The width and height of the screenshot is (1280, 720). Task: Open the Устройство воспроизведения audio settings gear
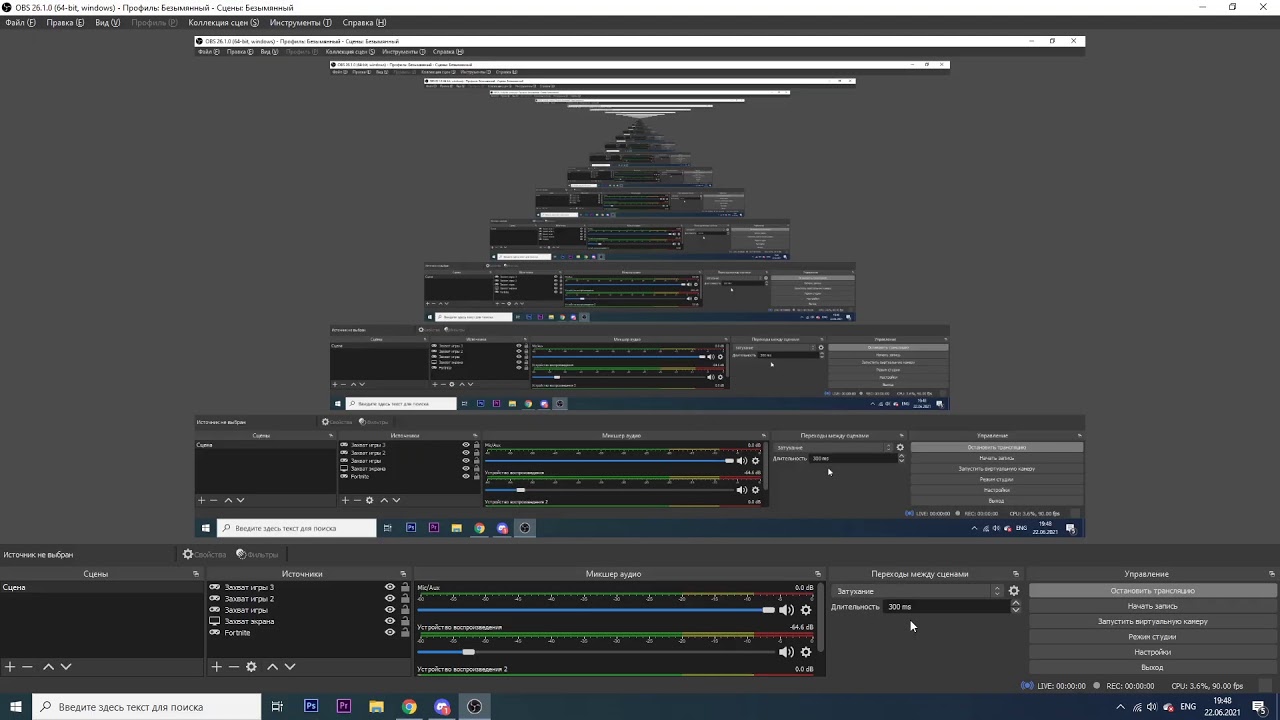click(x=806, y=652)
